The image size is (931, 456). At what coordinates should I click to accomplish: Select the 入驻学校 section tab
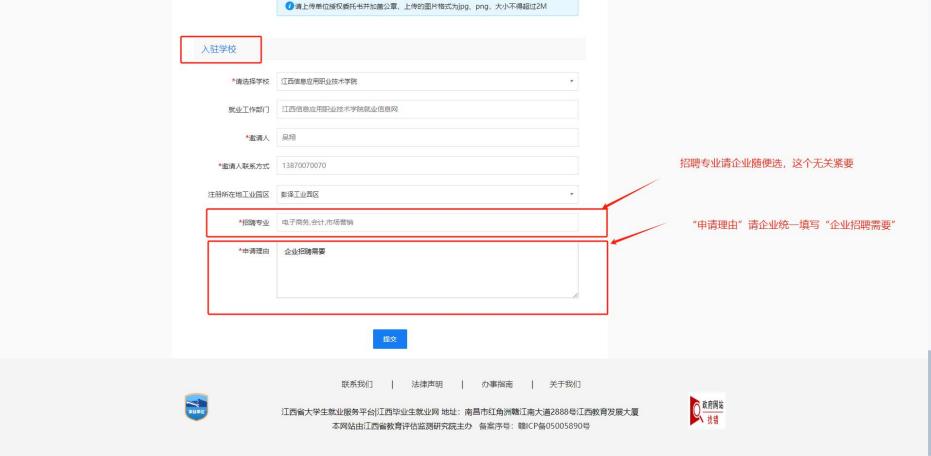(219, 49)
